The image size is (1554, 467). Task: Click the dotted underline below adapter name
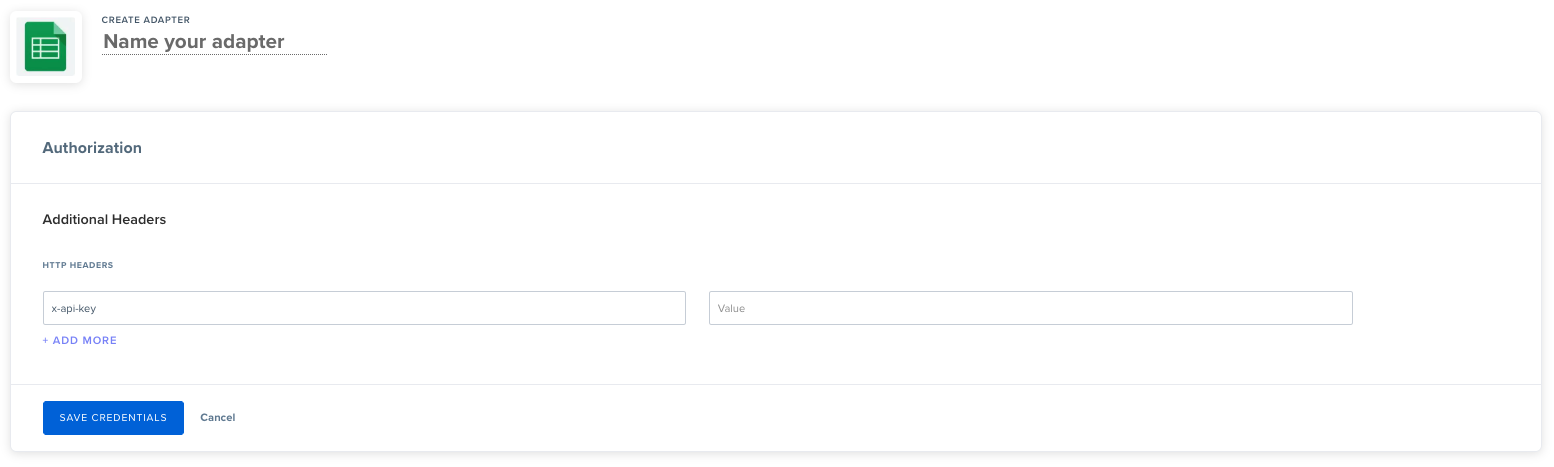click(214, 55)
